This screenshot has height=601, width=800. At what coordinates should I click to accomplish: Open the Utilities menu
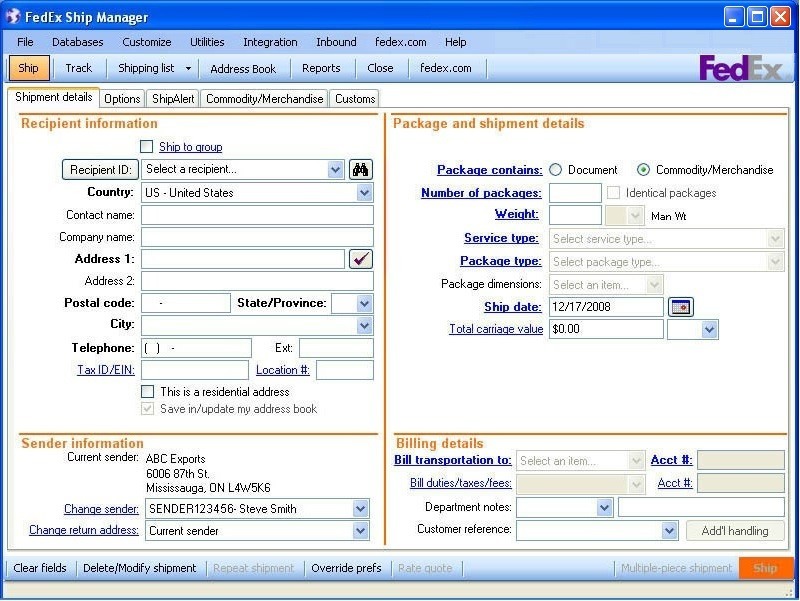206,42
